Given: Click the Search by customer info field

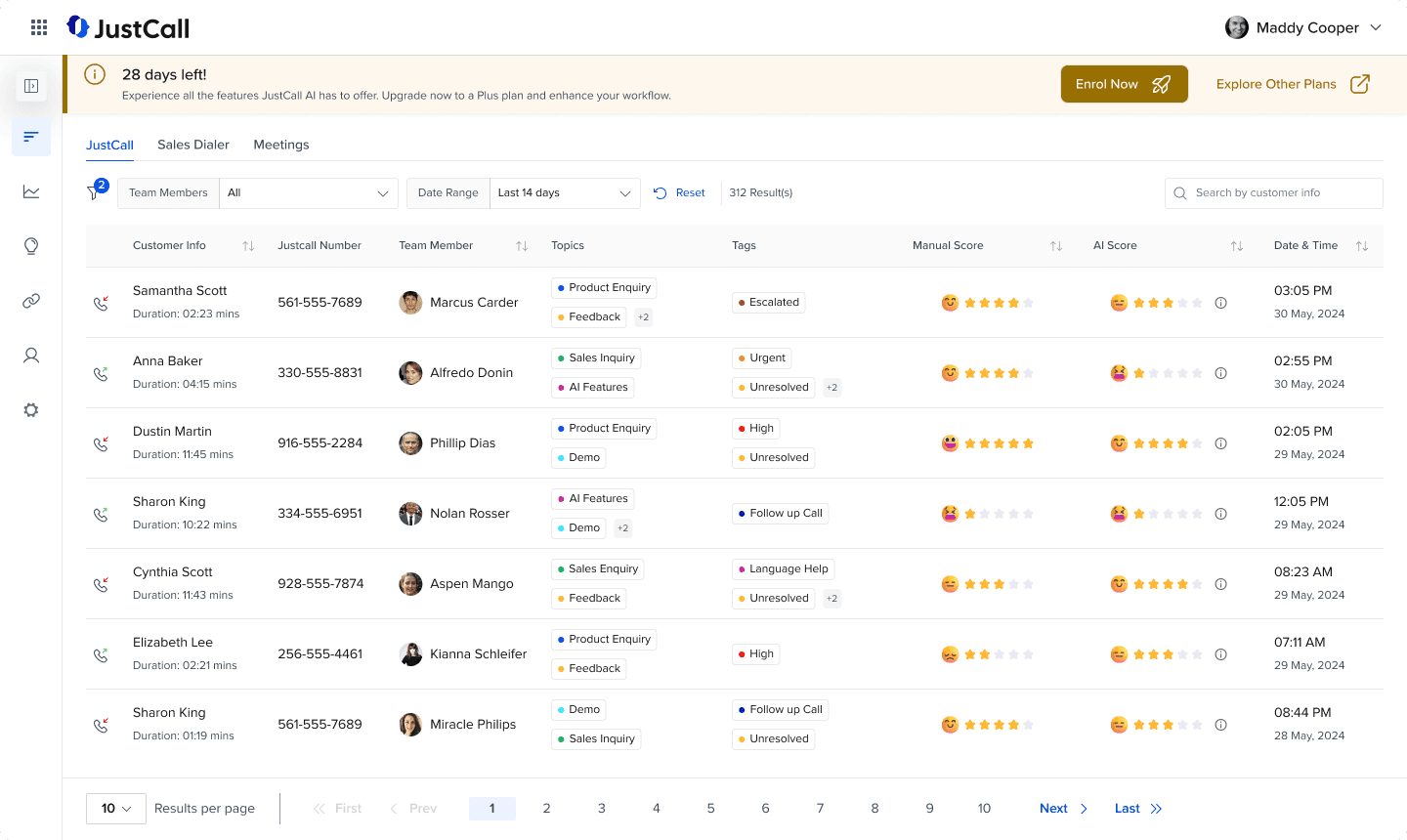Looking at the screenshot, I should click(x=1274, y=193).
